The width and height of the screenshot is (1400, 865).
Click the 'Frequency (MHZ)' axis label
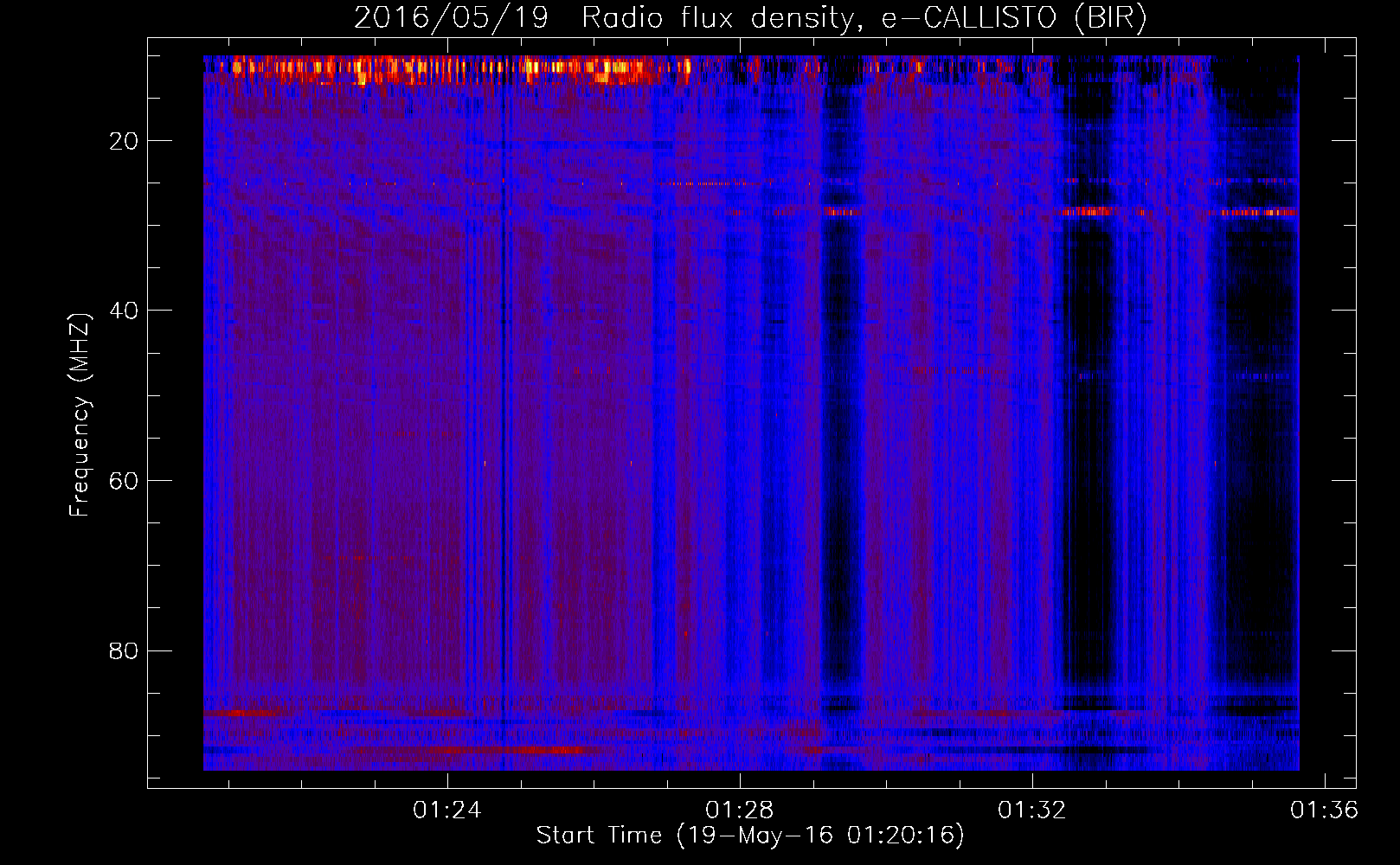click(80, 415)
